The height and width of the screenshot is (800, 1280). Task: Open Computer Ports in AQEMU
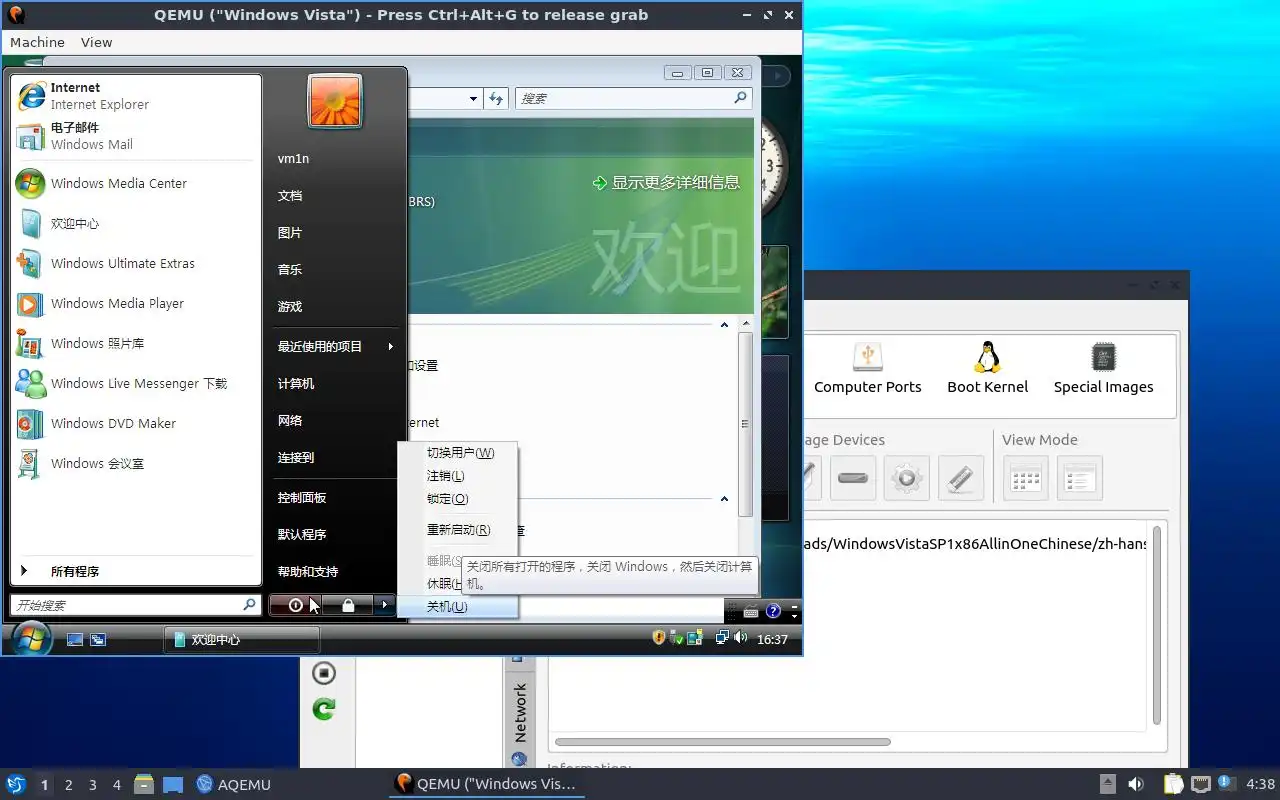point(868,368)
